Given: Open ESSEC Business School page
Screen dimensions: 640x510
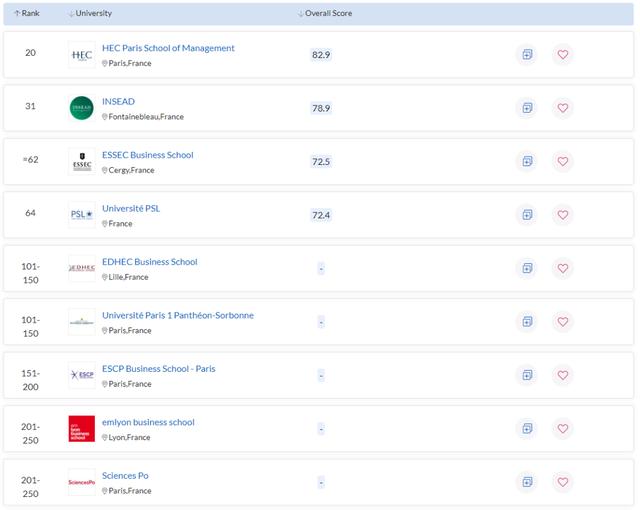Looking at the screenshot, I should (148, 155).
